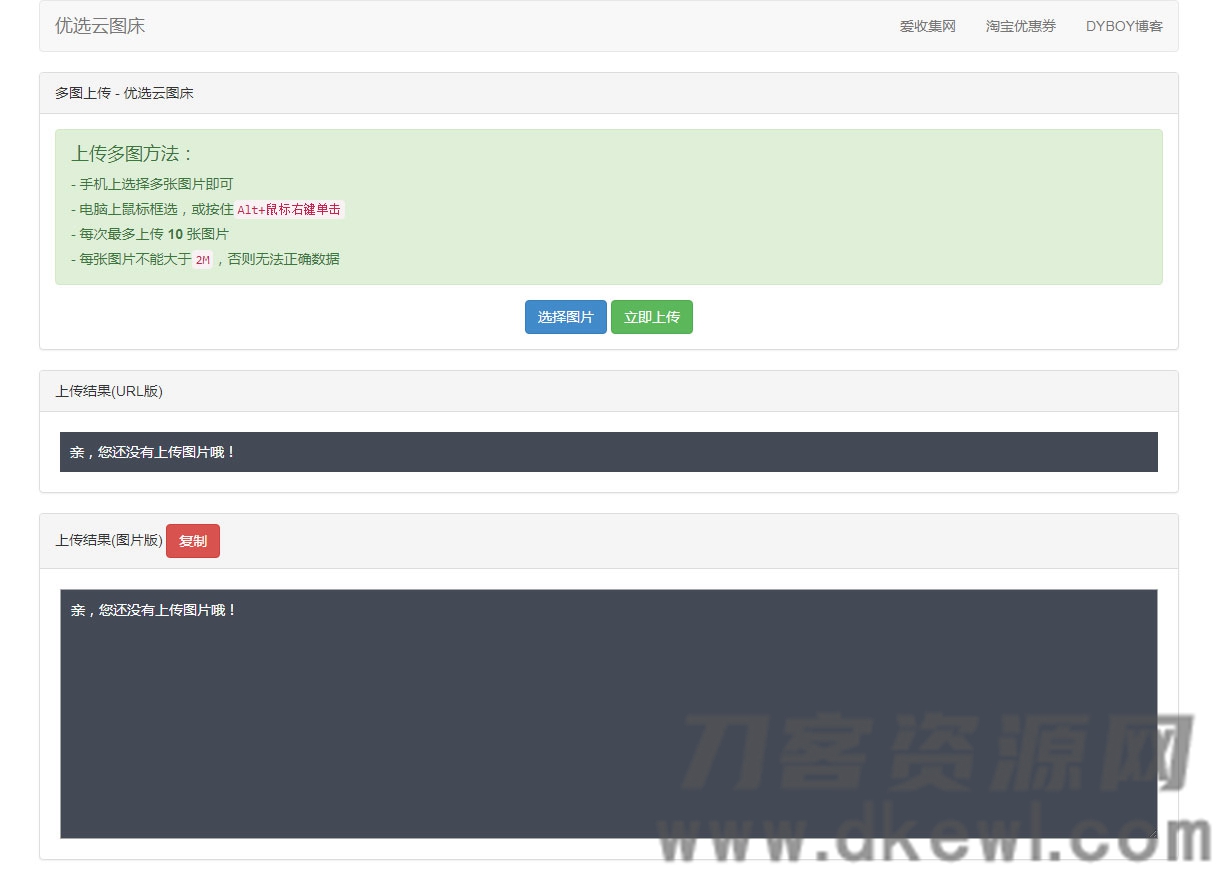
Task: Click the red 复制 button
Action: click(192, 541)
